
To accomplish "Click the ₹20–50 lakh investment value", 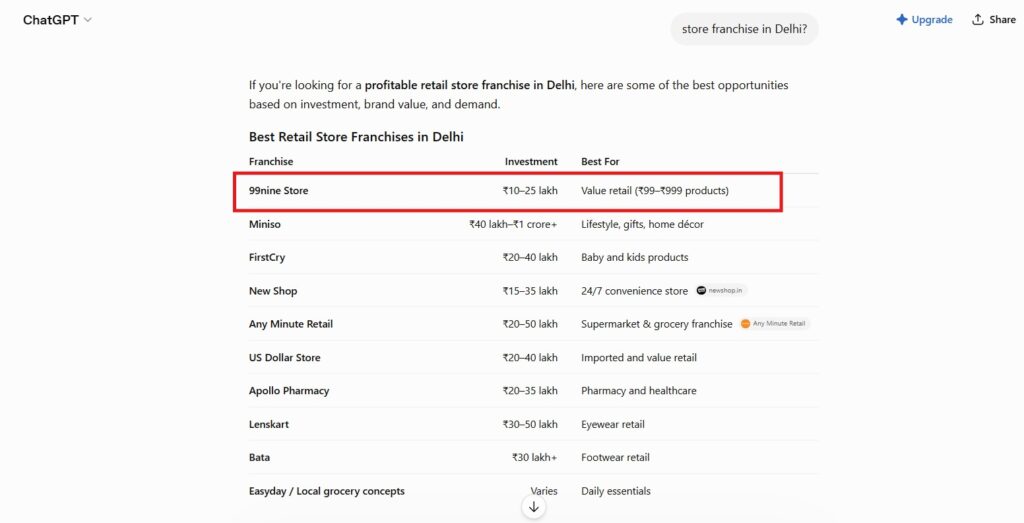I will 530,324.
